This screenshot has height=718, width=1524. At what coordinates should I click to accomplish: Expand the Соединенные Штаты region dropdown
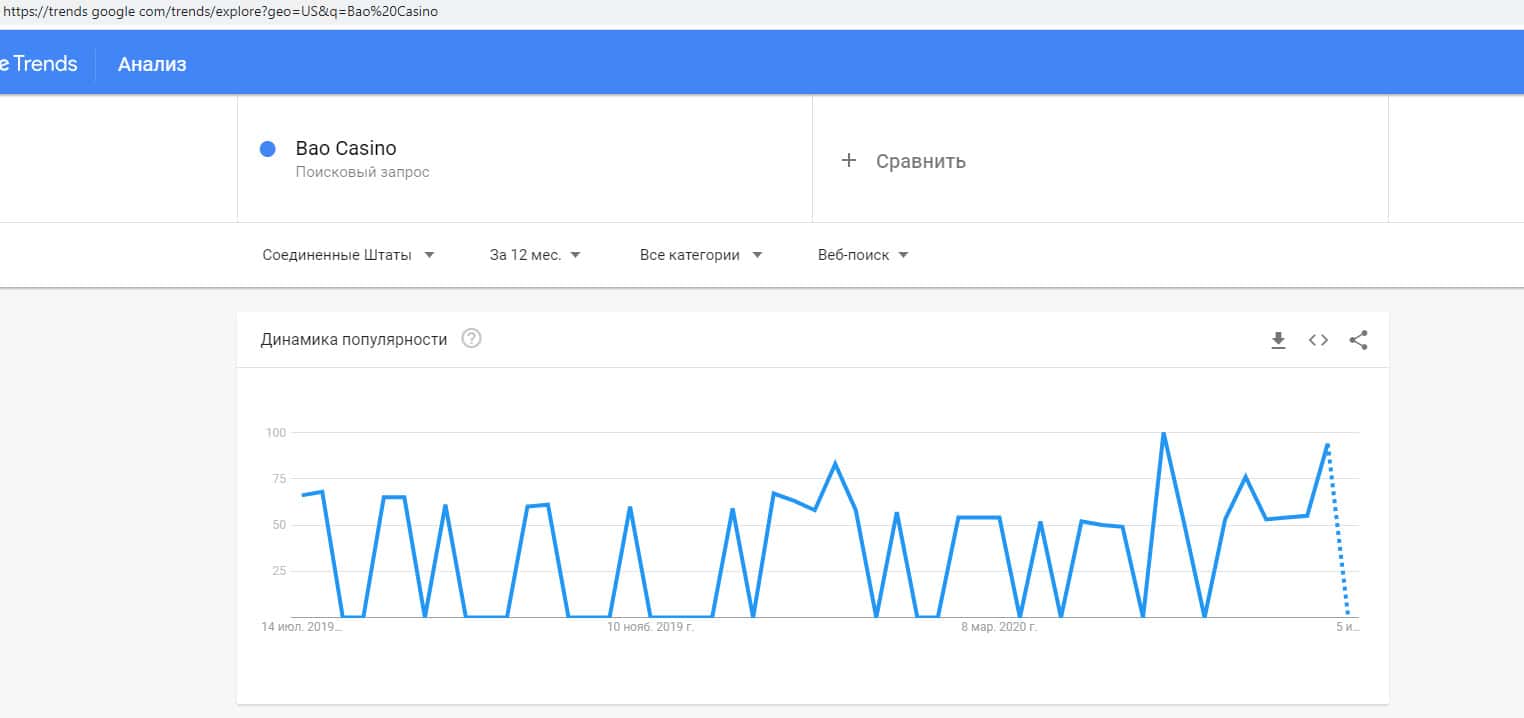pyautogui.click(x=348, y=255)
